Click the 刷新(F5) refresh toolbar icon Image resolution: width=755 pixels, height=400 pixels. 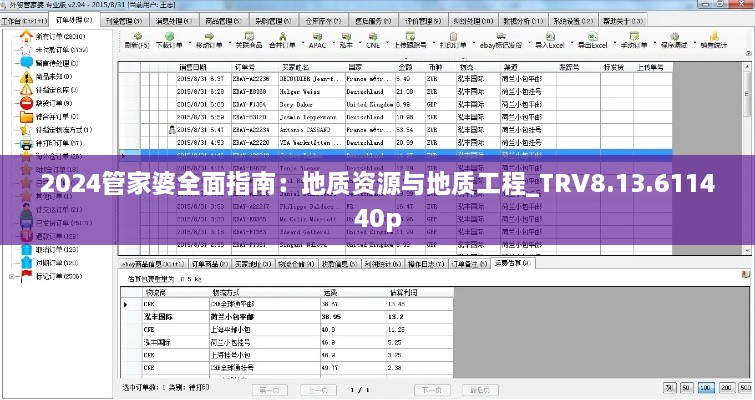pyautogui.click(x=138, y=36)
